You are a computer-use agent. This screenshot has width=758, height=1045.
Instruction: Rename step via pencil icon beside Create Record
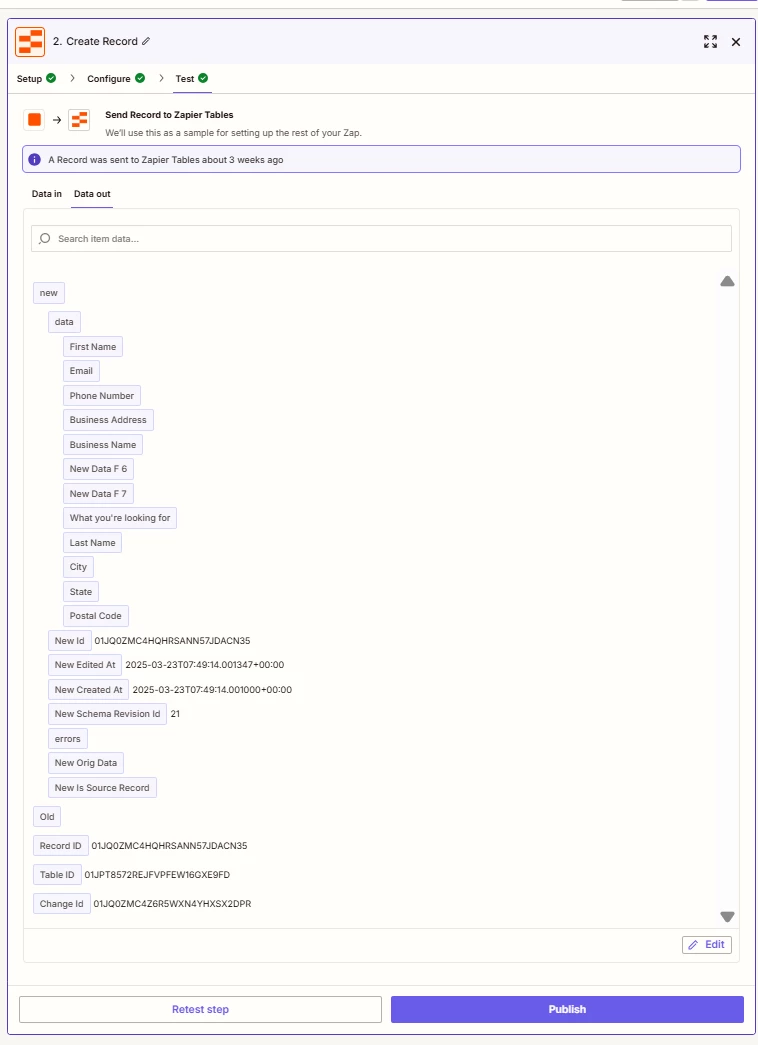point(146,41)
